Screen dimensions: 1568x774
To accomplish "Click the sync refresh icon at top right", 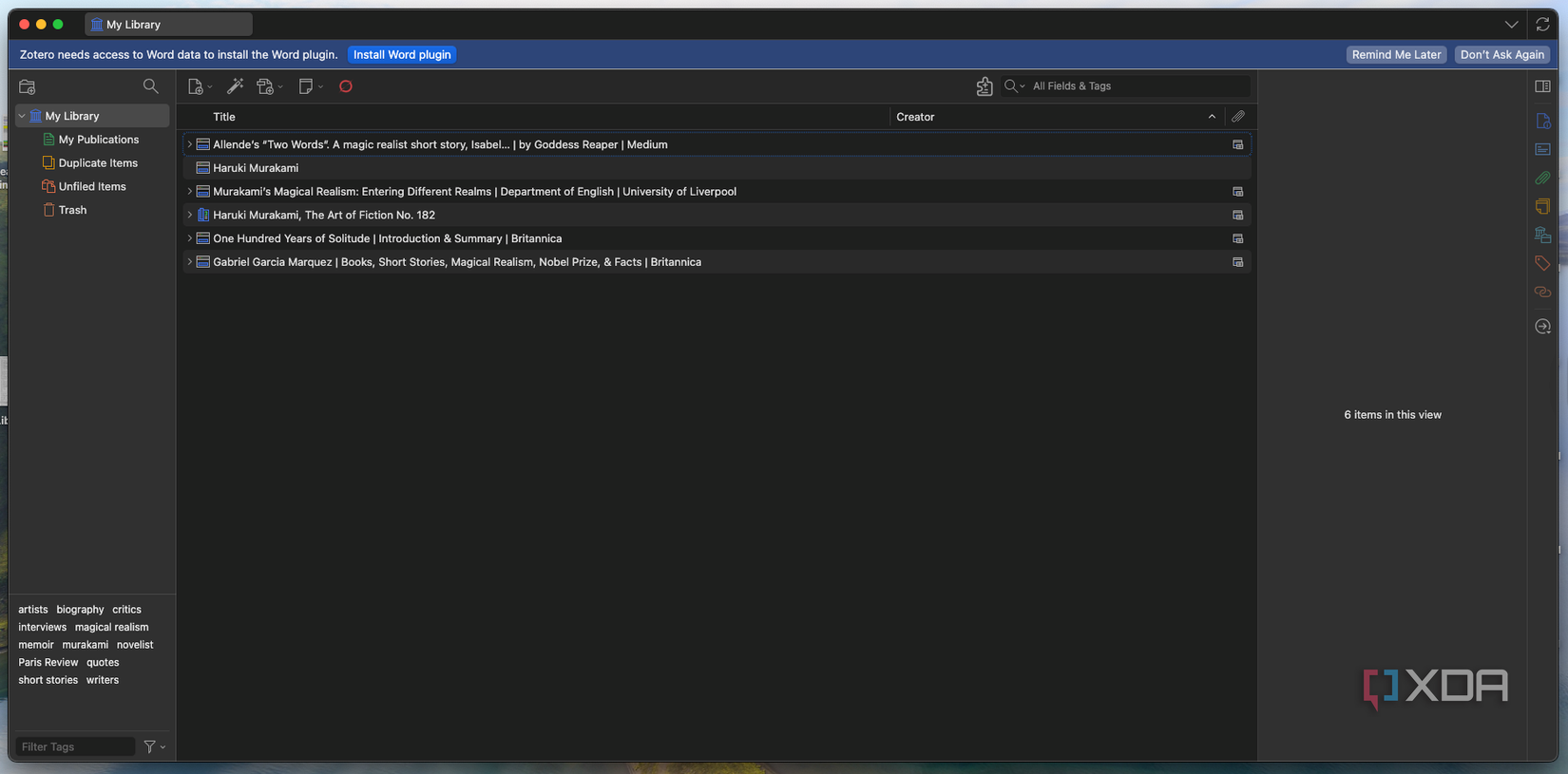I will click(x=1542, y=25).
